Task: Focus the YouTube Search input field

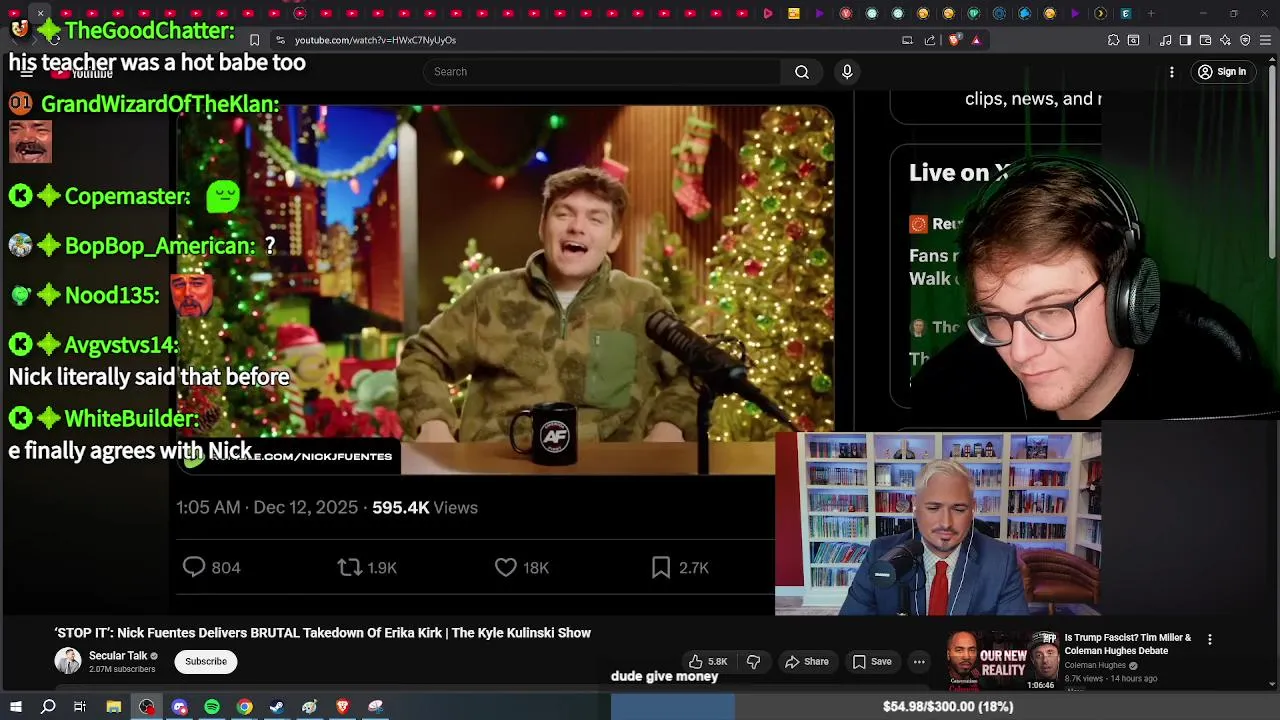Action: [x=604, y=72]
